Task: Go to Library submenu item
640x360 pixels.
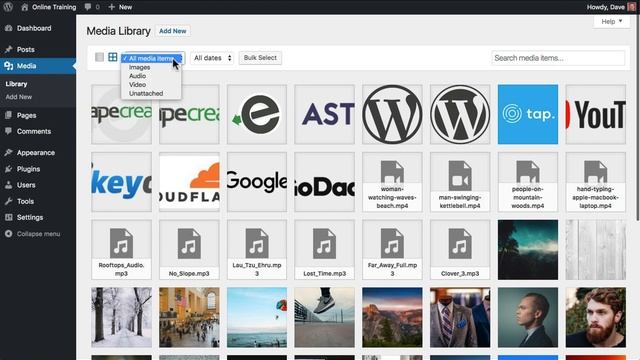Action: (x=16, y=84)
